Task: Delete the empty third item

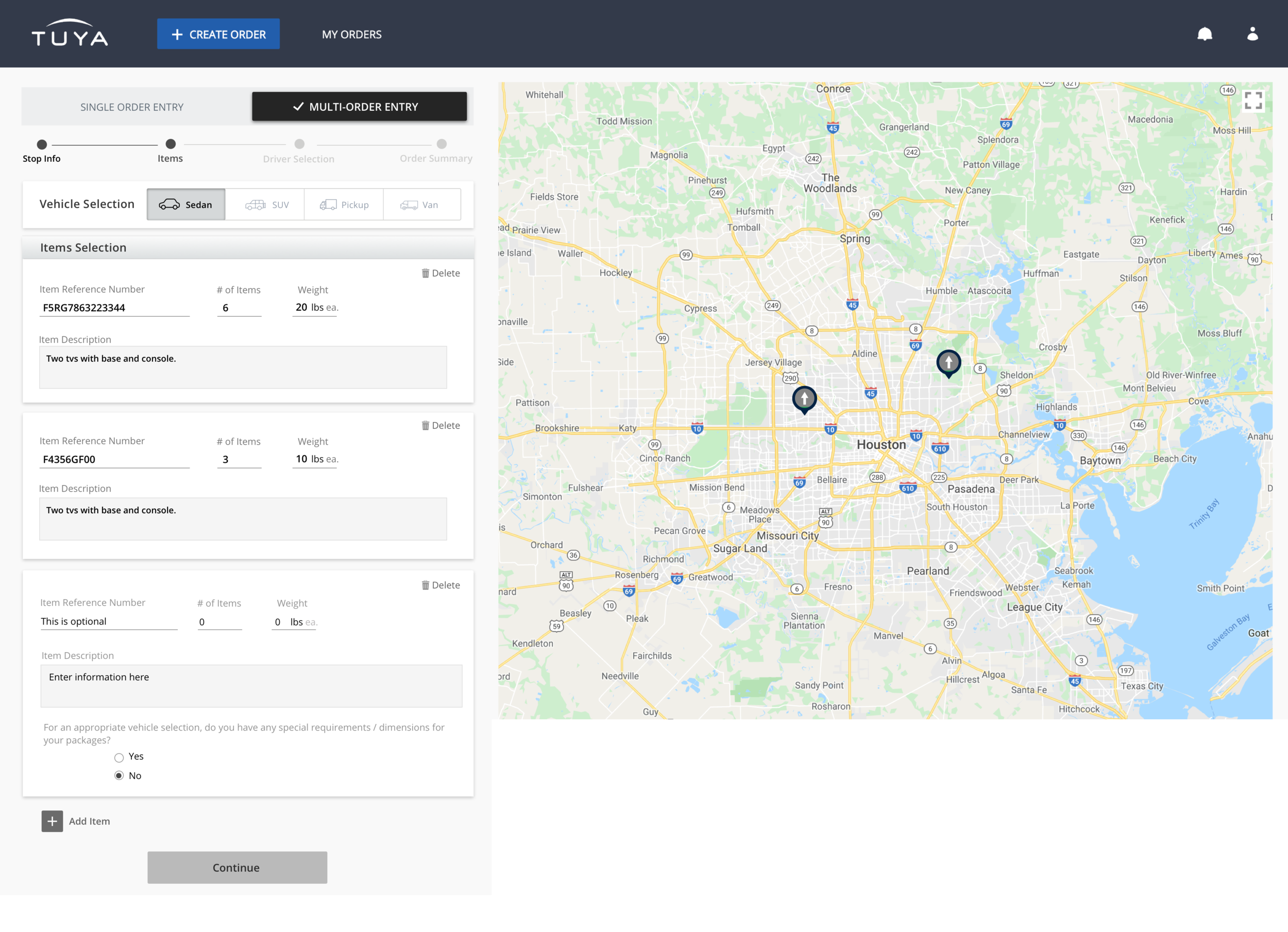Action: (x=440, y=585)
